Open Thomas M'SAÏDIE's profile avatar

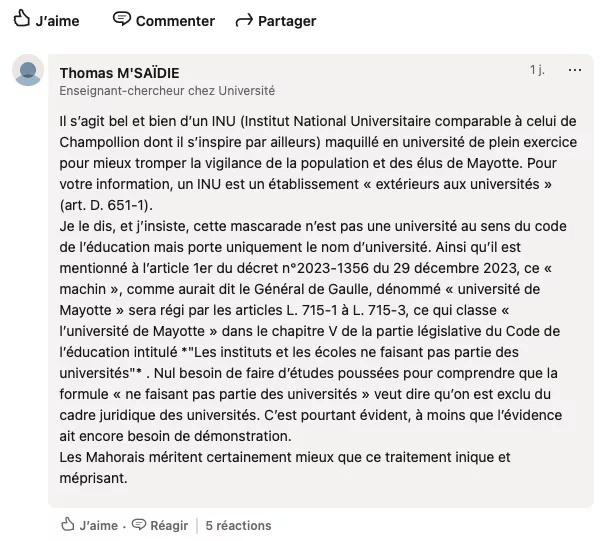coord(30,73)
